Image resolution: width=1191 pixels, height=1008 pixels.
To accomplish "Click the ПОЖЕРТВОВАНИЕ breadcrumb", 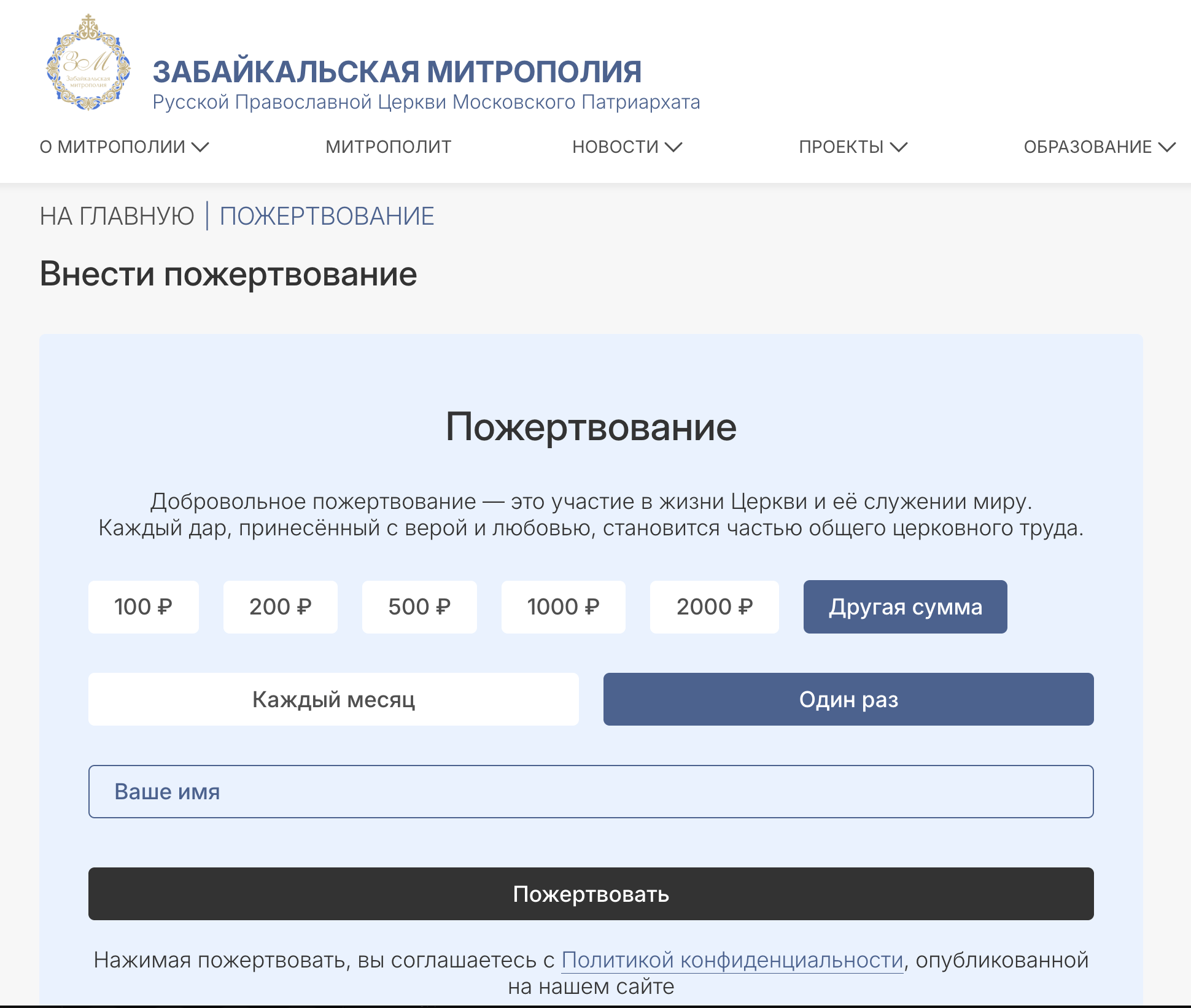I will point(327,216).
